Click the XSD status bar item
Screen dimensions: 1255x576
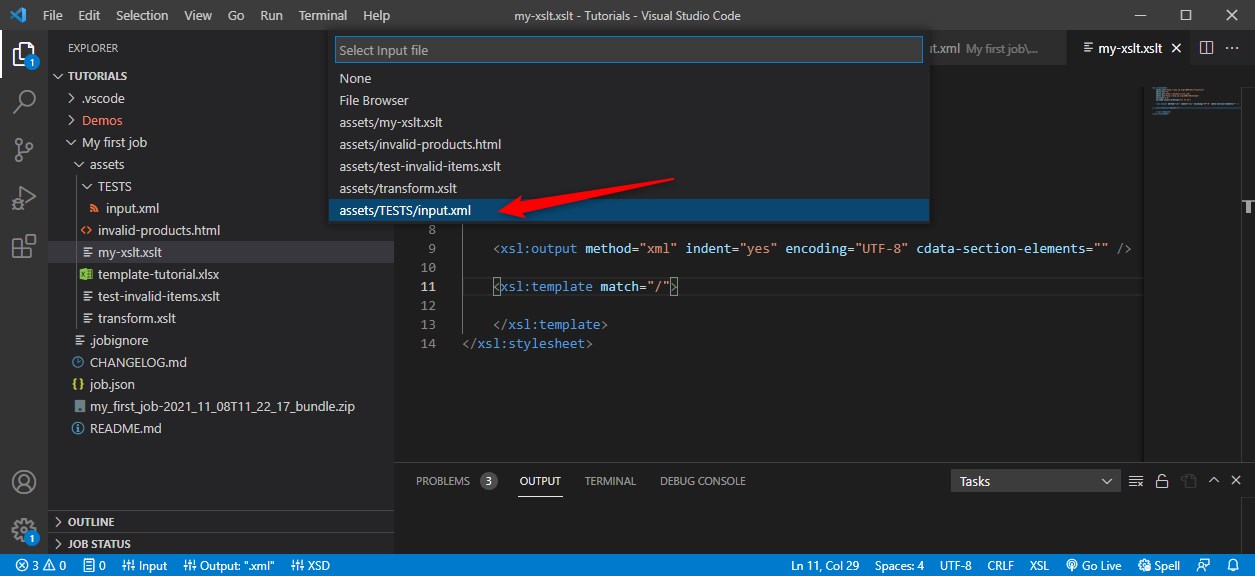(x=310, y=565)
